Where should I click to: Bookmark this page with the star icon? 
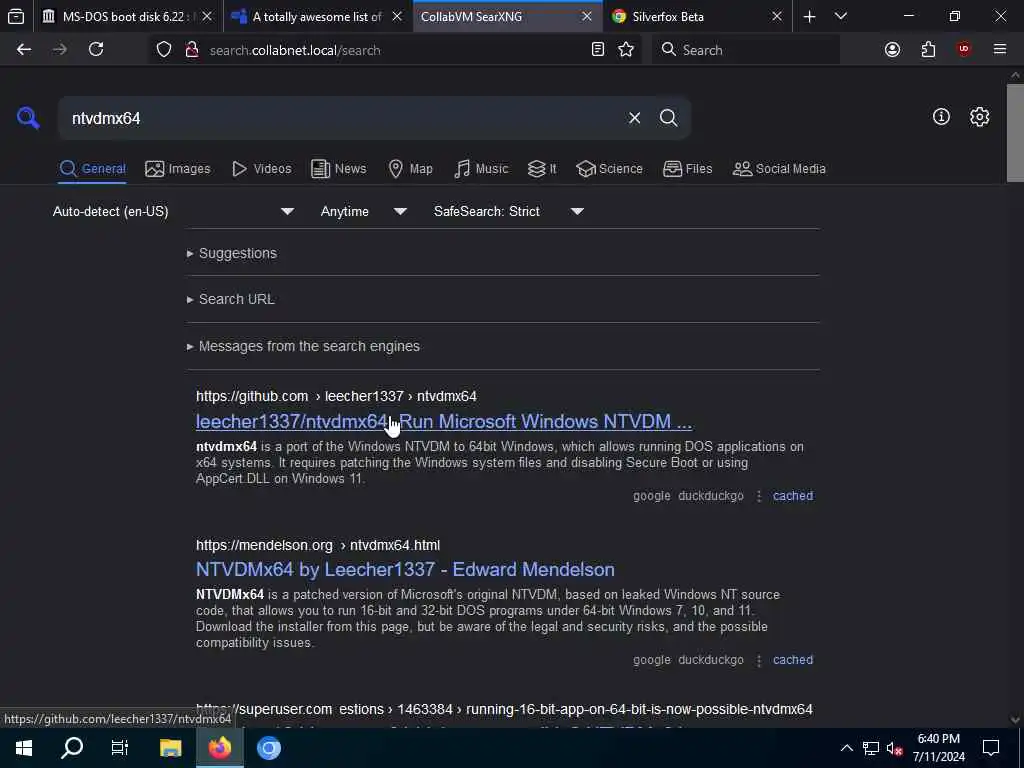(626, 50)
